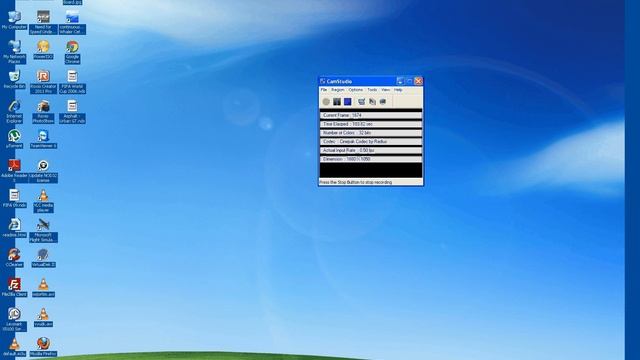Select the VirtualDub desktop icon
The height and width of the screenshot is (360, 640).
[43, 258]
